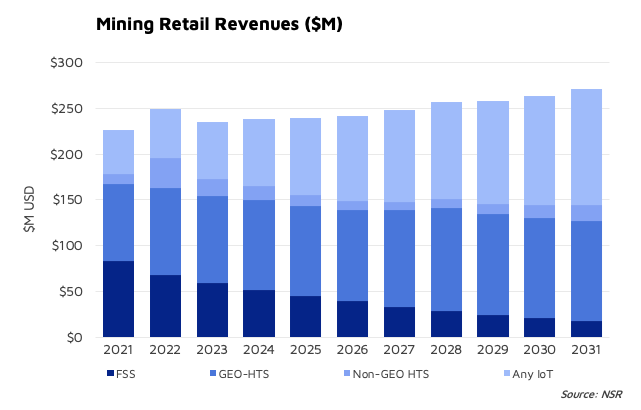Screen dimensions: 641x410
Task: Select the 2031 Non-GEO HTS bar segment
Action: tap(586, 213)
